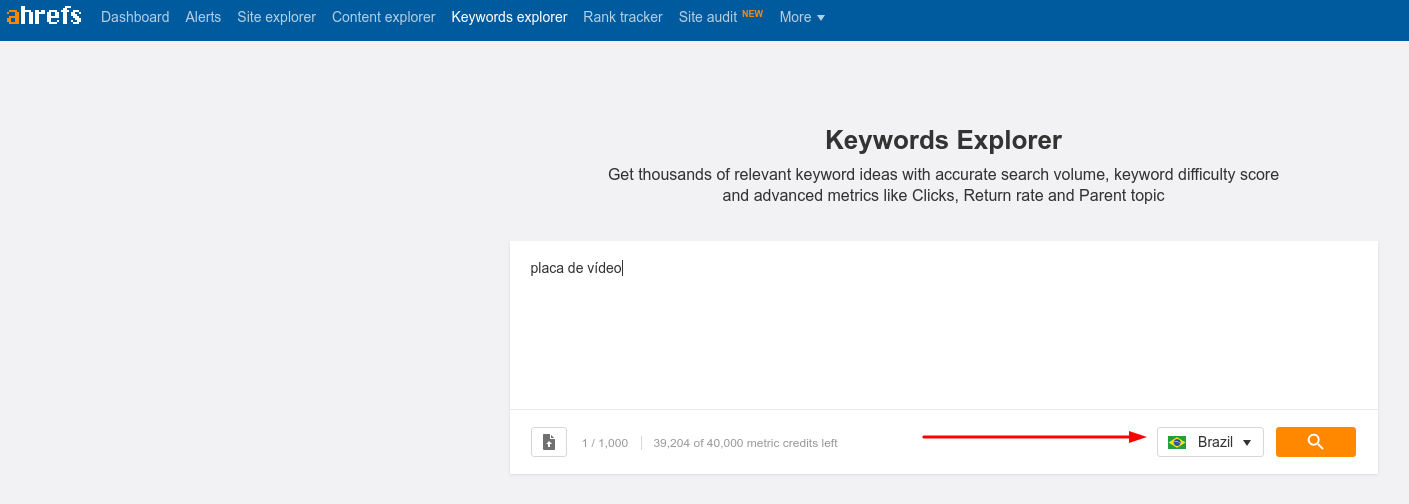Click into the keyword input box
The image size is (1409, 504).
[943, 325]
